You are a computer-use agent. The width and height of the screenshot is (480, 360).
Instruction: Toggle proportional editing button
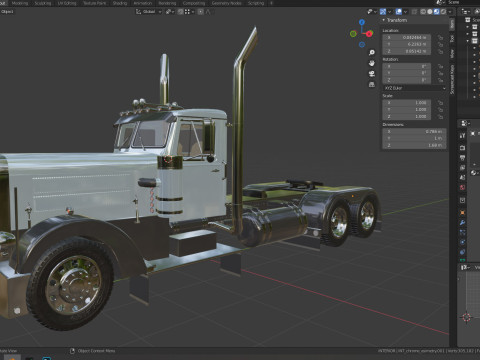click(x=201, y=12)
